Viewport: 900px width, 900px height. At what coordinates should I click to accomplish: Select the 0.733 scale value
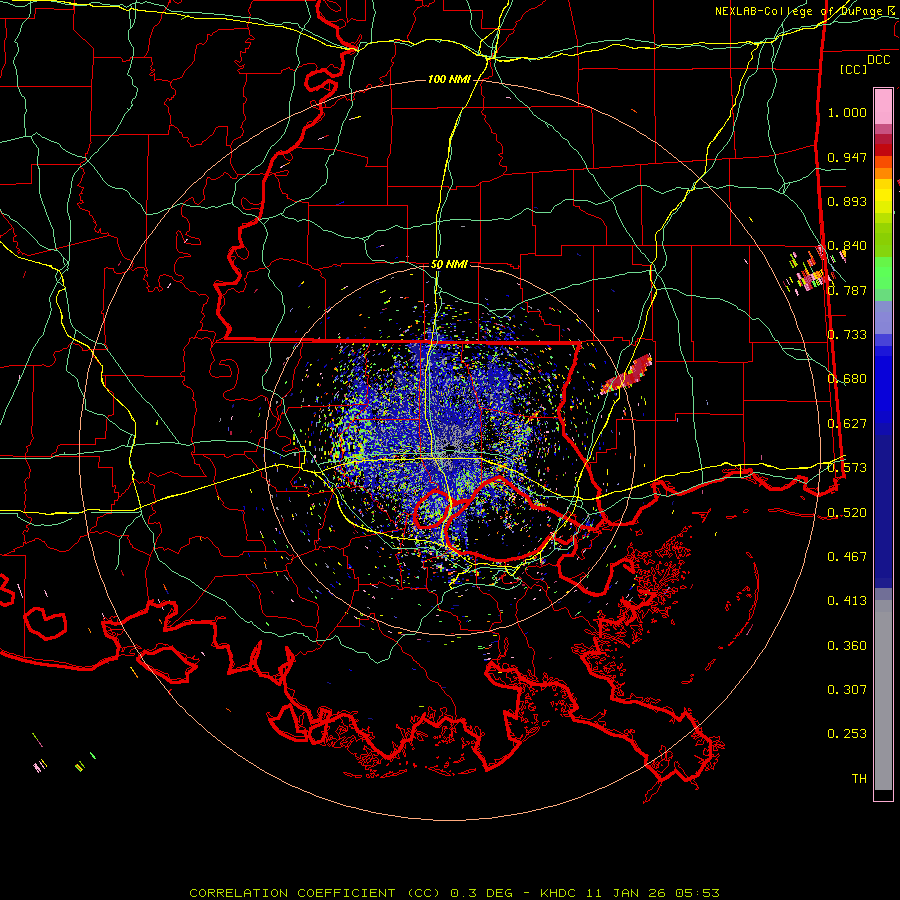coord(847,335)
